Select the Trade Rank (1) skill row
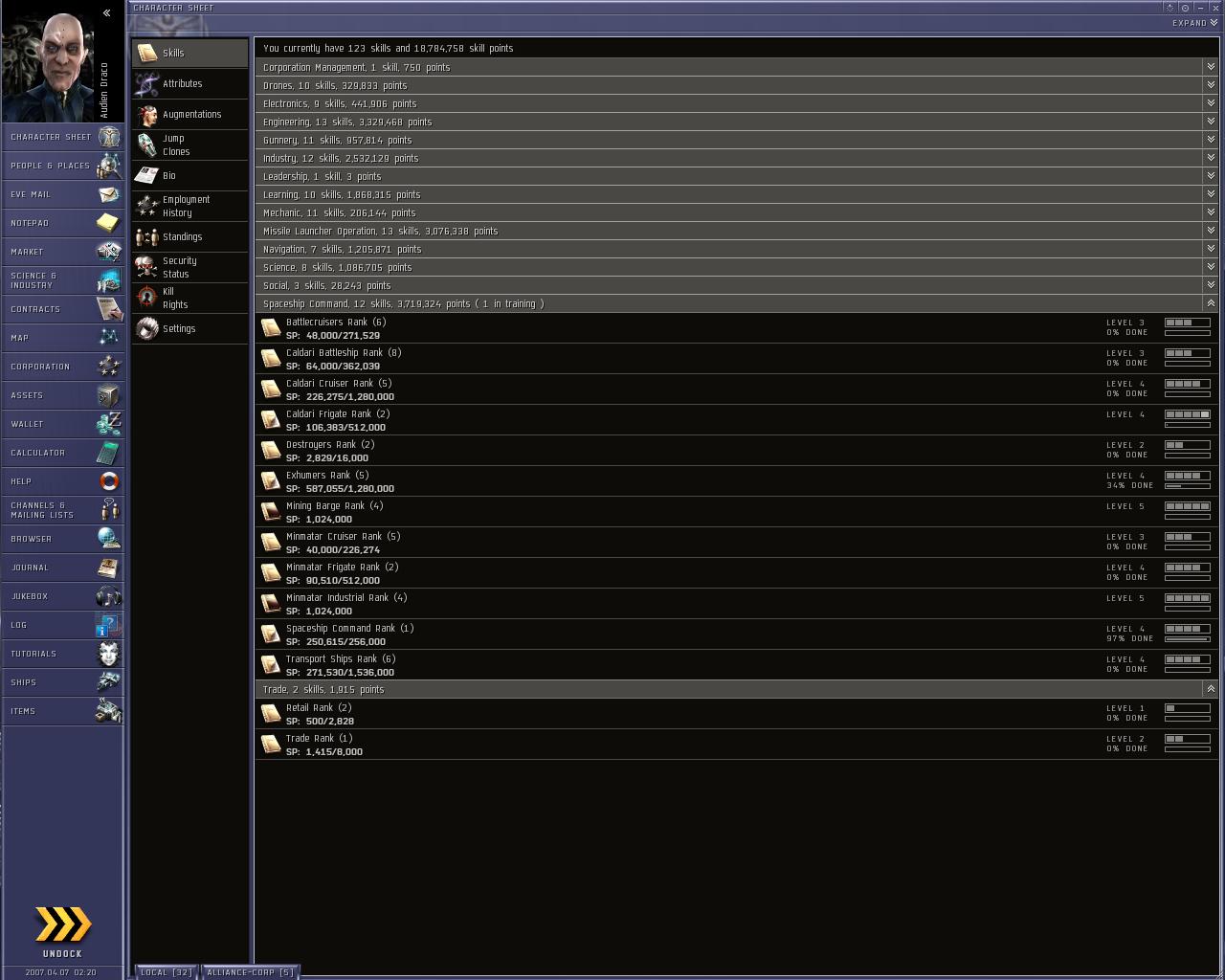This screenshot has width=1225, height=980. click(x=737, y=745)
